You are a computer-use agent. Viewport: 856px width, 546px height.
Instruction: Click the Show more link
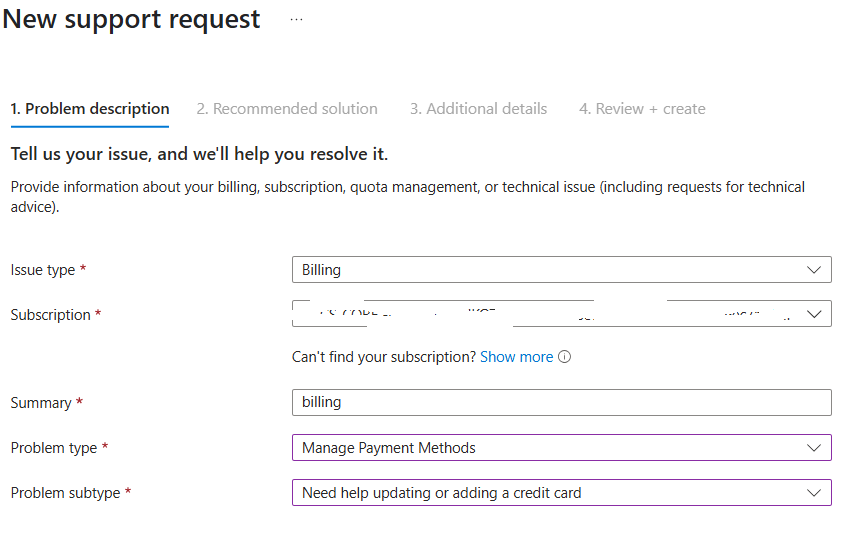516,357
